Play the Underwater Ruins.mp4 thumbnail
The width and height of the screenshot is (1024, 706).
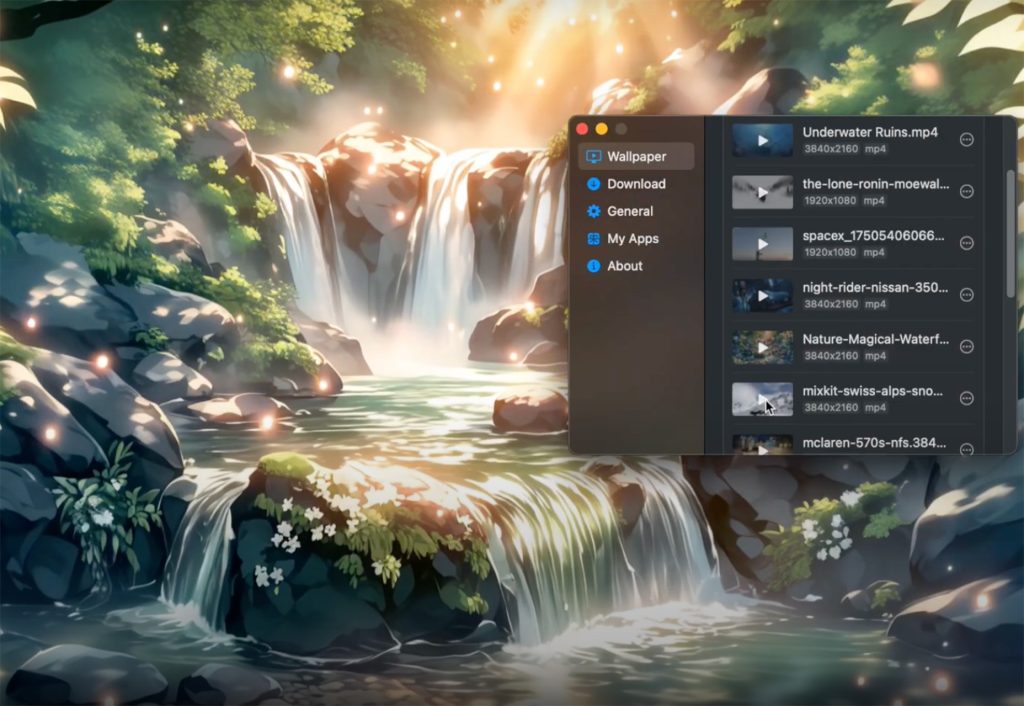(x=762, y=140)
